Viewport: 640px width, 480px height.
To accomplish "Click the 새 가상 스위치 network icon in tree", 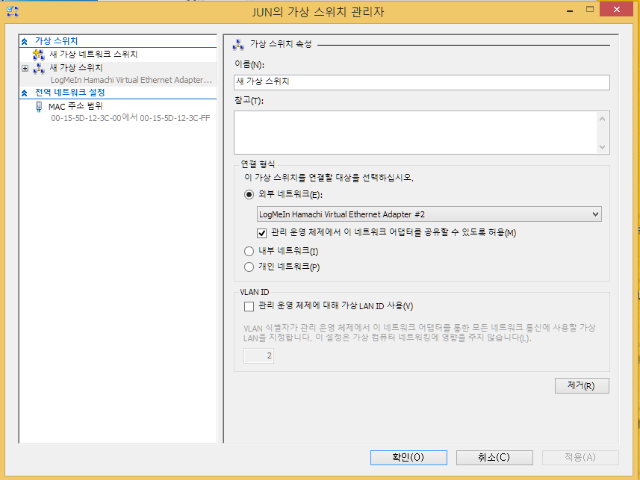I will 39,68.
